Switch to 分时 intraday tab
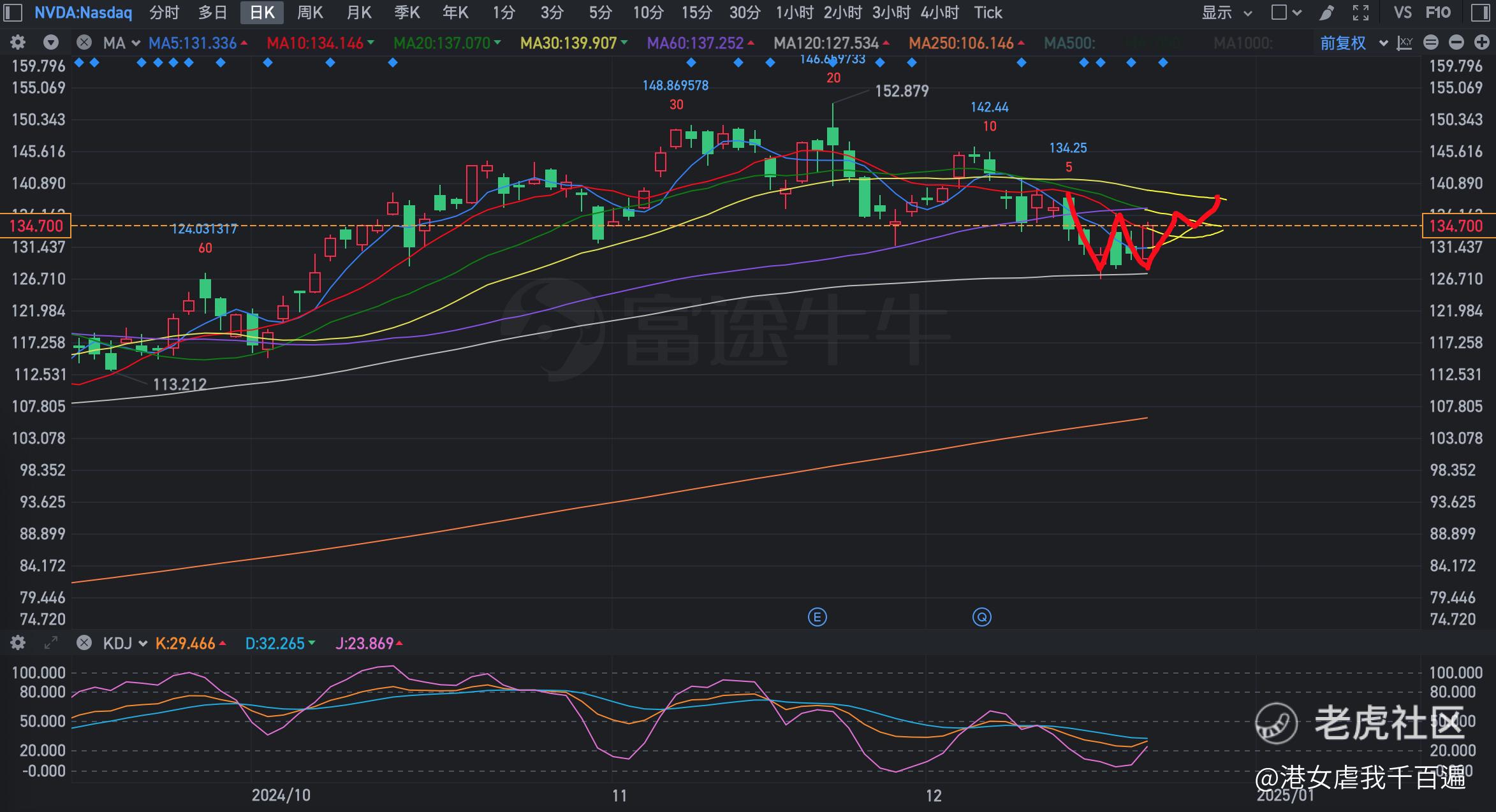1496x812 pixels. [164, 13]
